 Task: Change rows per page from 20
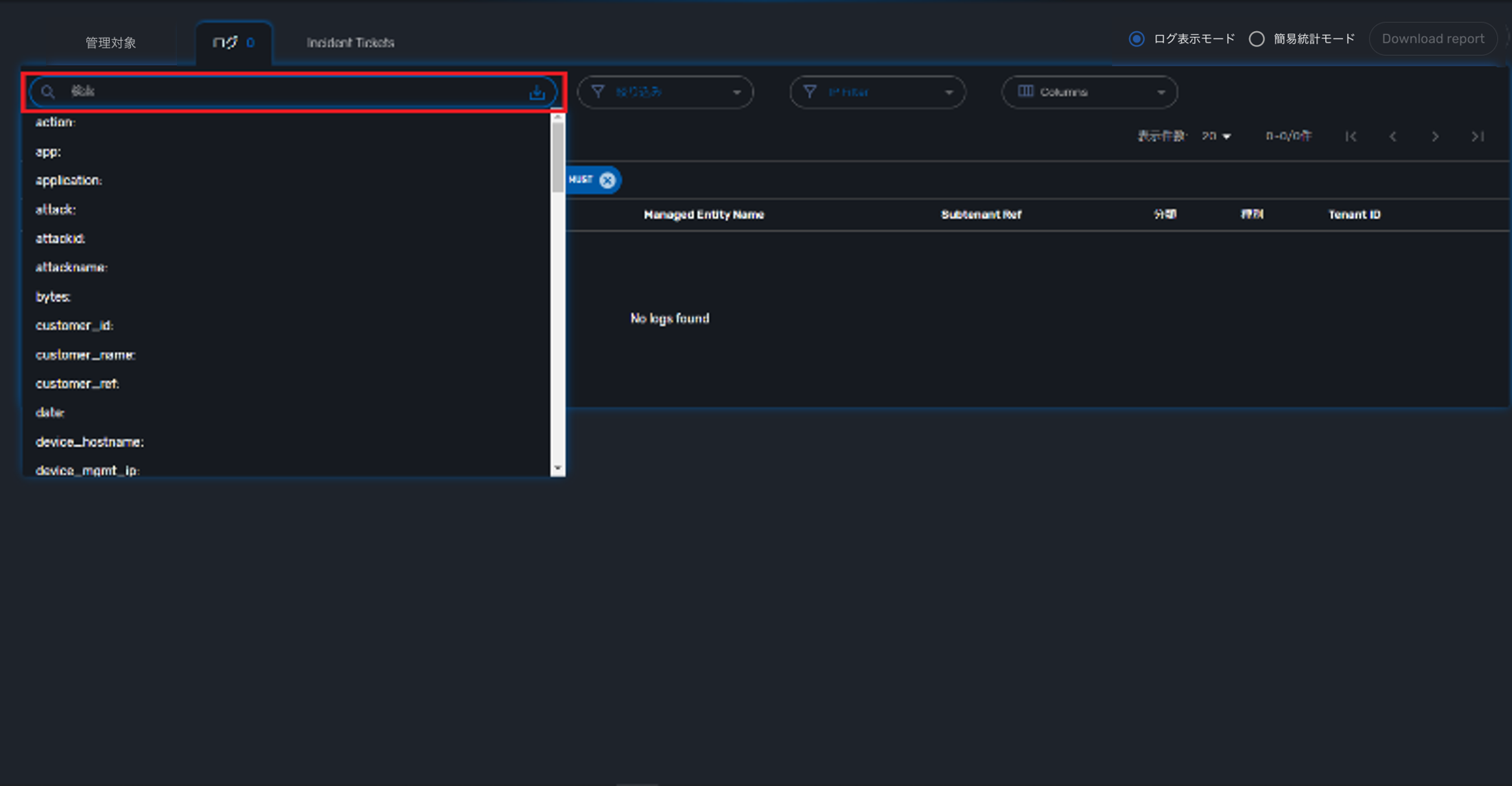pyautogui.click(x=1216, y=136)
